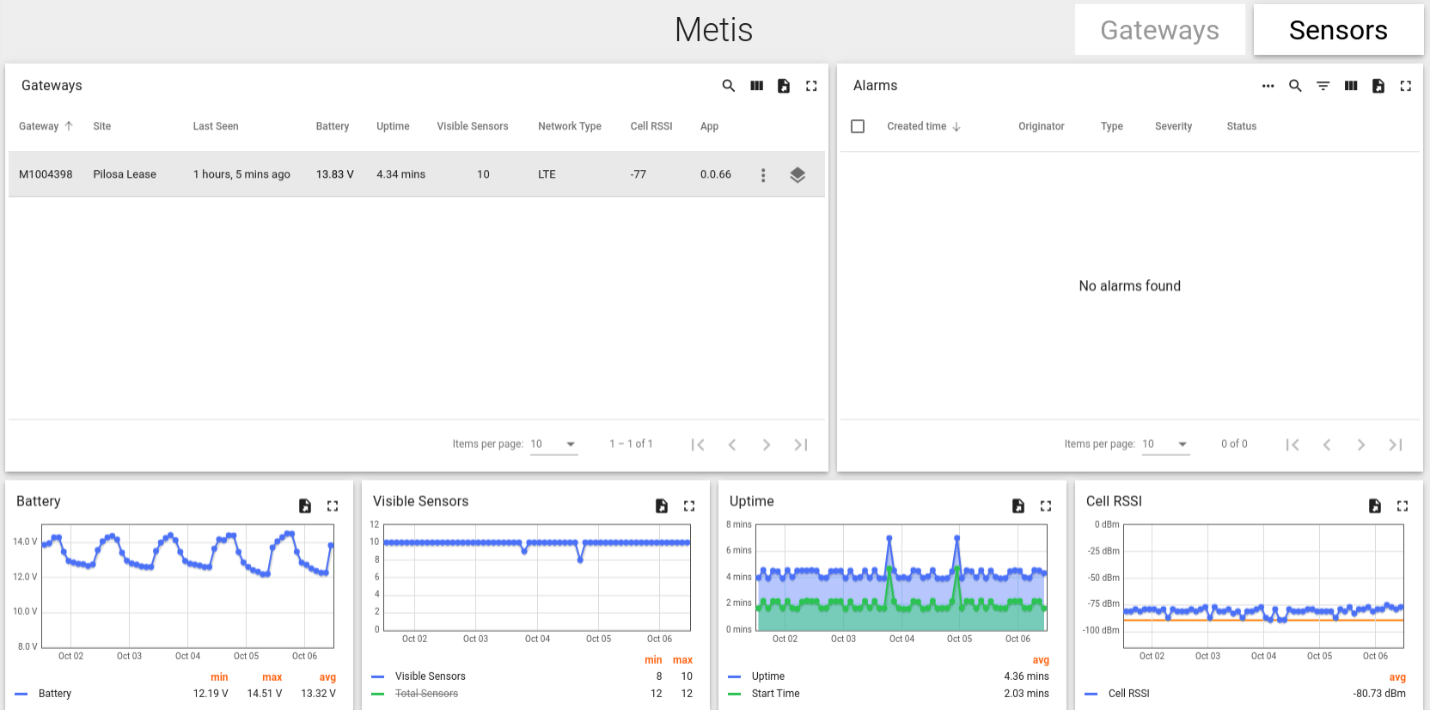Search alarms in the Alarms panel
This screenshot has width=1430, height=712.
pyautogui.click(x=1295, y=86)
